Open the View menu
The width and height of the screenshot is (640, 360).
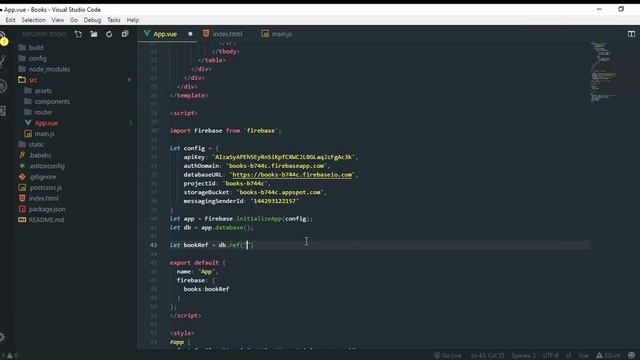click(x=58, y=20)
